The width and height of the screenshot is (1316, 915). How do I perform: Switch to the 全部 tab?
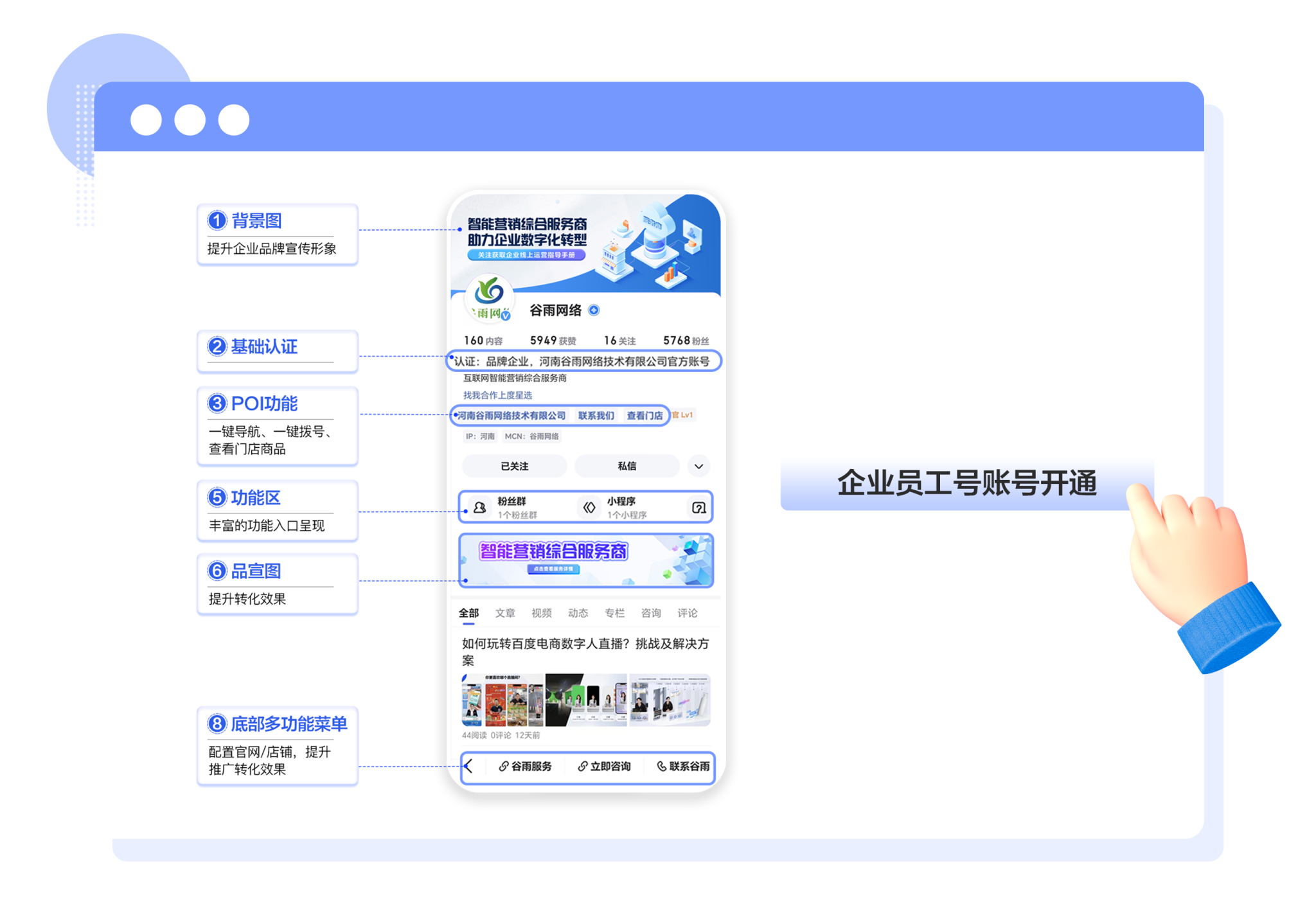(x=468, y=613)
